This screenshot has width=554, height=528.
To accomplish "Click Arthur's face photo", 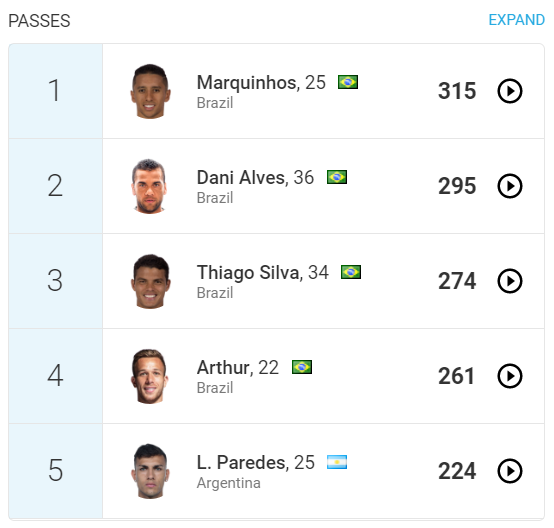I will coord(149,376).
